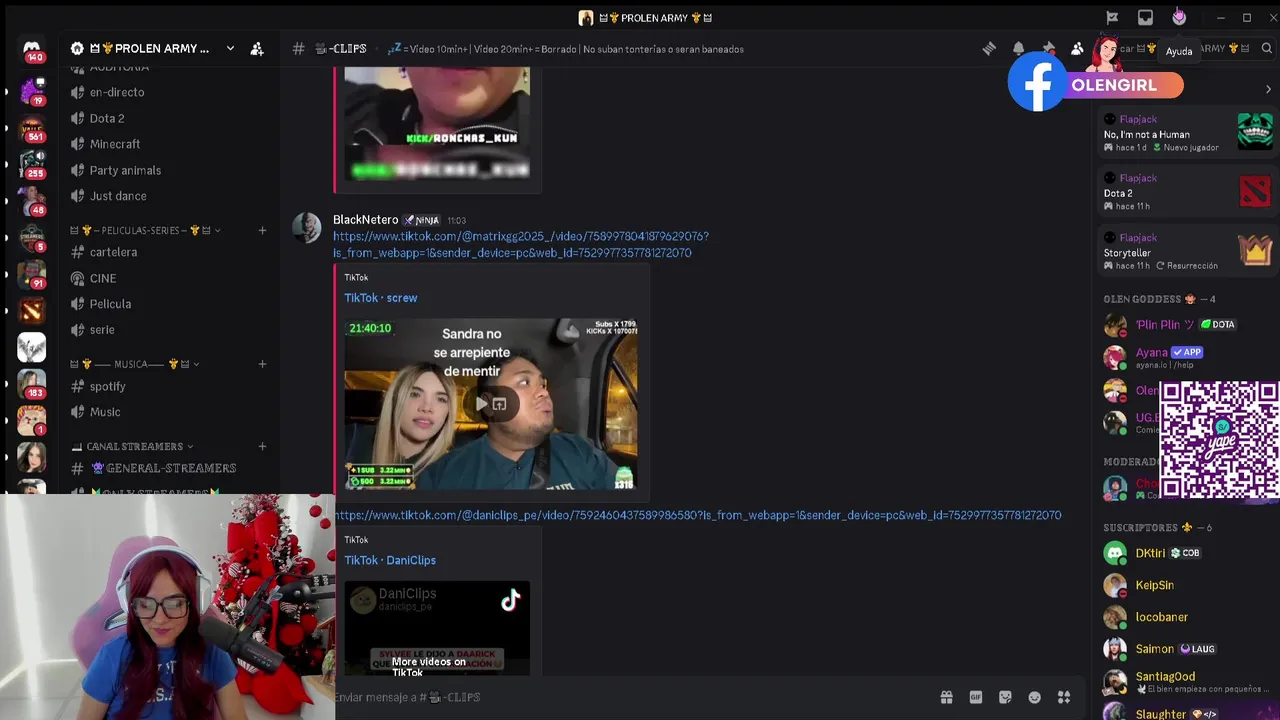Open the apps launcher icon in message bar

[1064, 697]
